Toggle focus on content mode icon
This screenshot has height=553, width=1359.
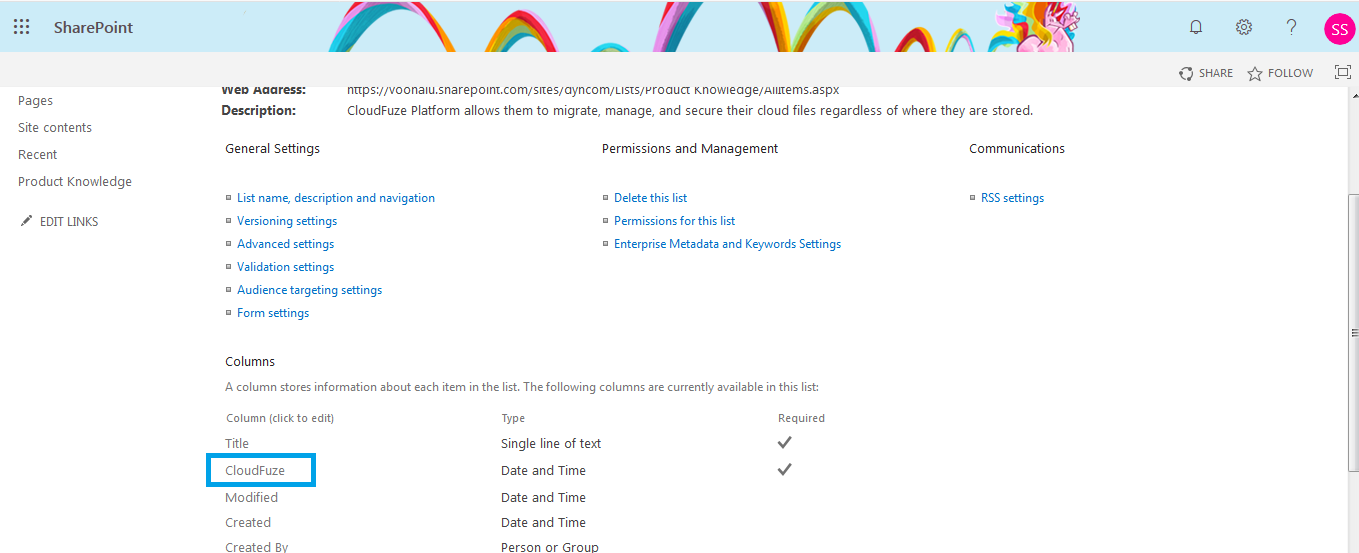tap(1343, 72)
